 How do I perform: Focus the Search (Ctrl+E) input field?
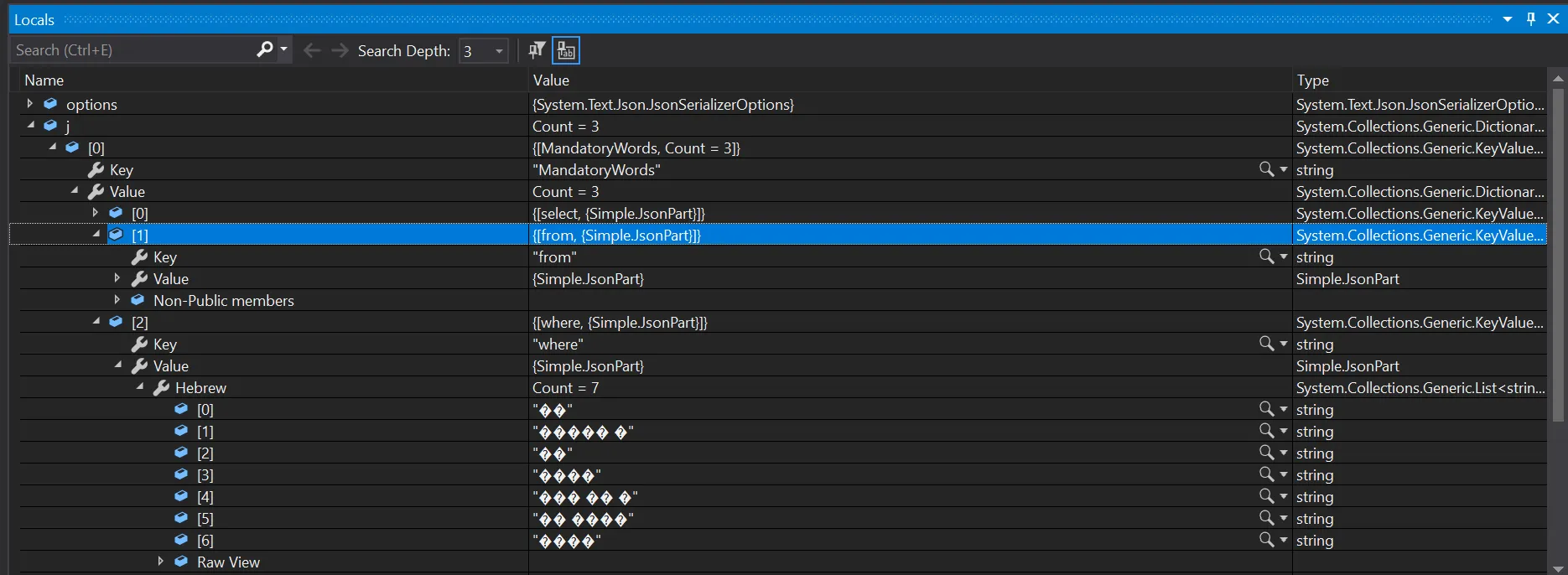tap(134, 50)
